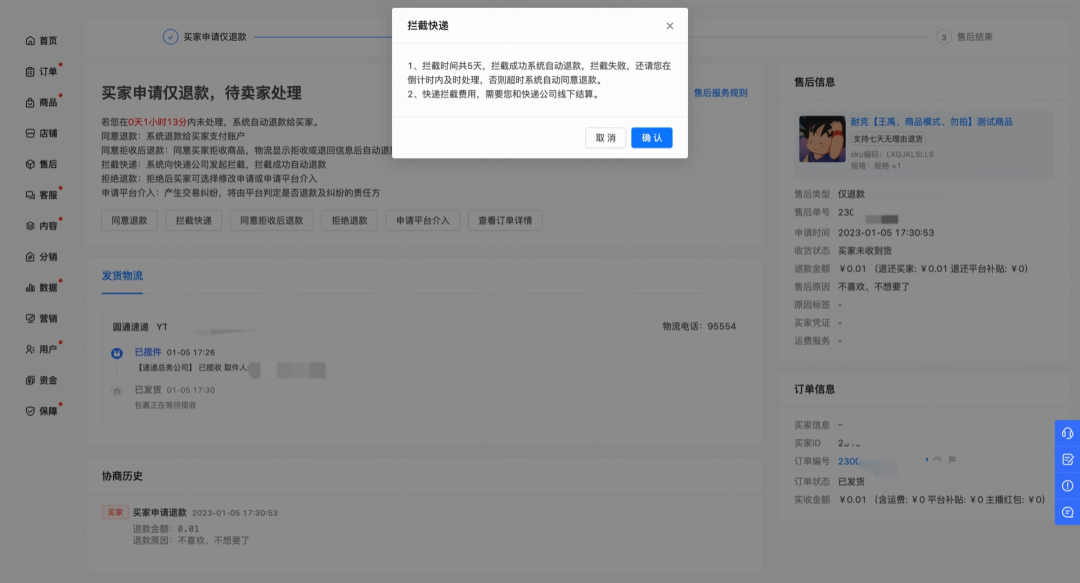Open the headset support icon on right edge
Viewport: 1080px width, 583px height.
1067,433
